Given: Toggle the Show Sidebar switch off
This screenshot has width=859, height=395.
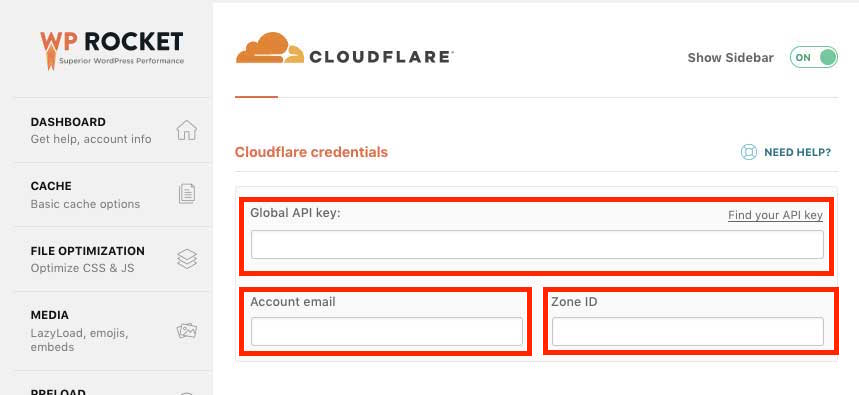Looking at the screenshot, I should click(814, 58).
